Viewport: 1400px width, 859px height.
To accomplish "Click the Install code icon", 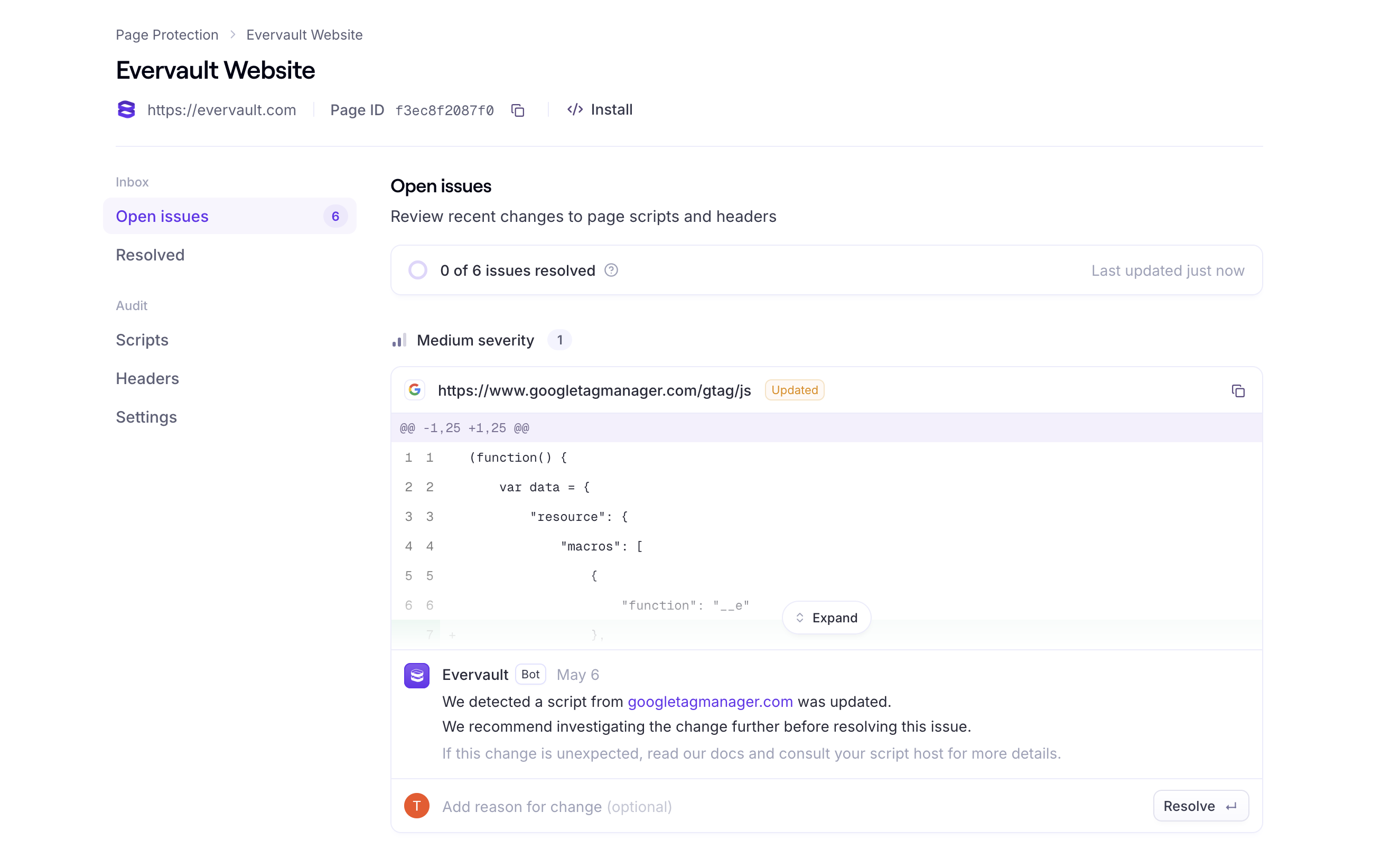I will 575,110.
